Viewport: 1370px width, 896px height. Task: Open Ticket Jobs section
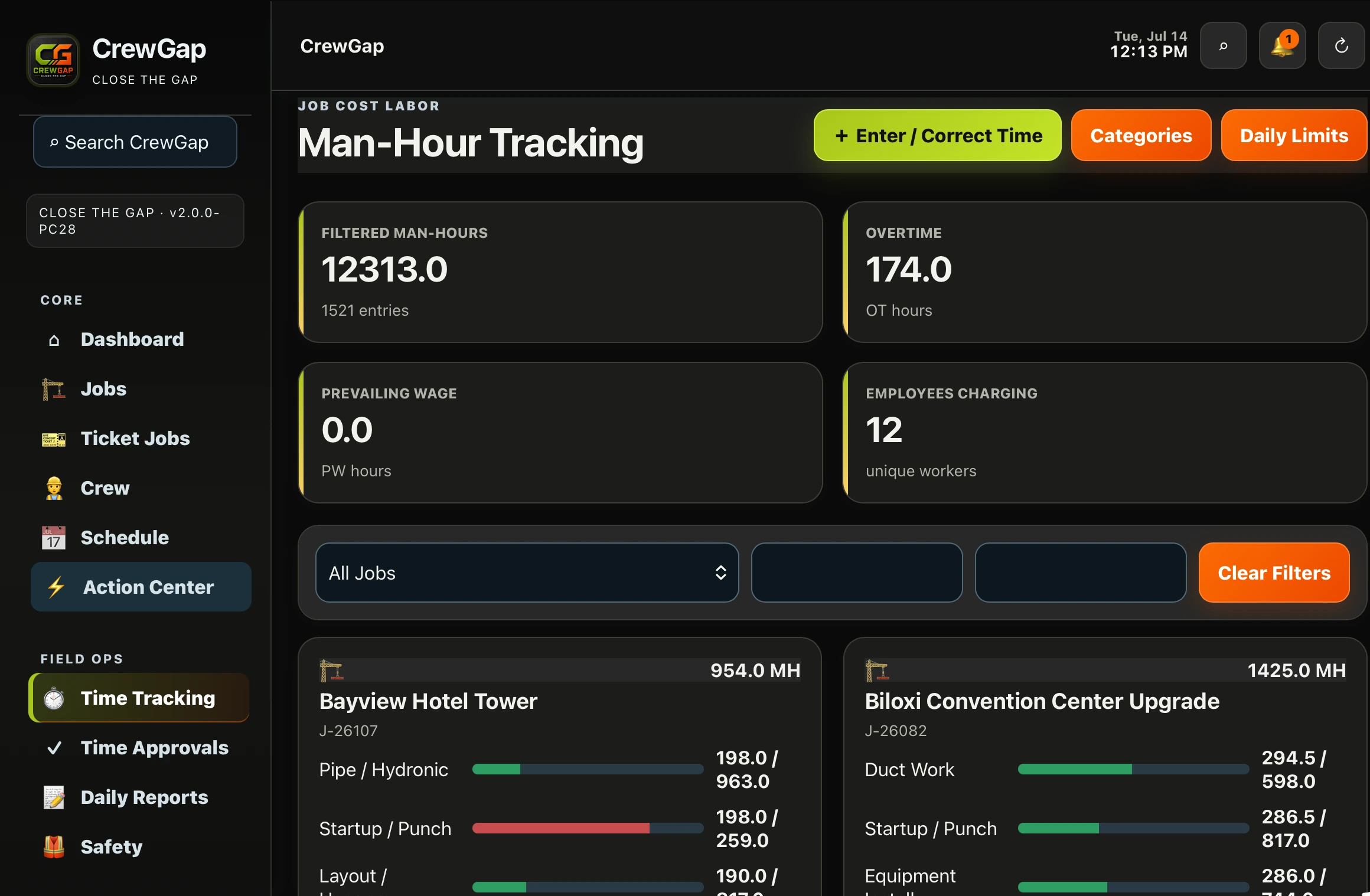click(141, 439)
